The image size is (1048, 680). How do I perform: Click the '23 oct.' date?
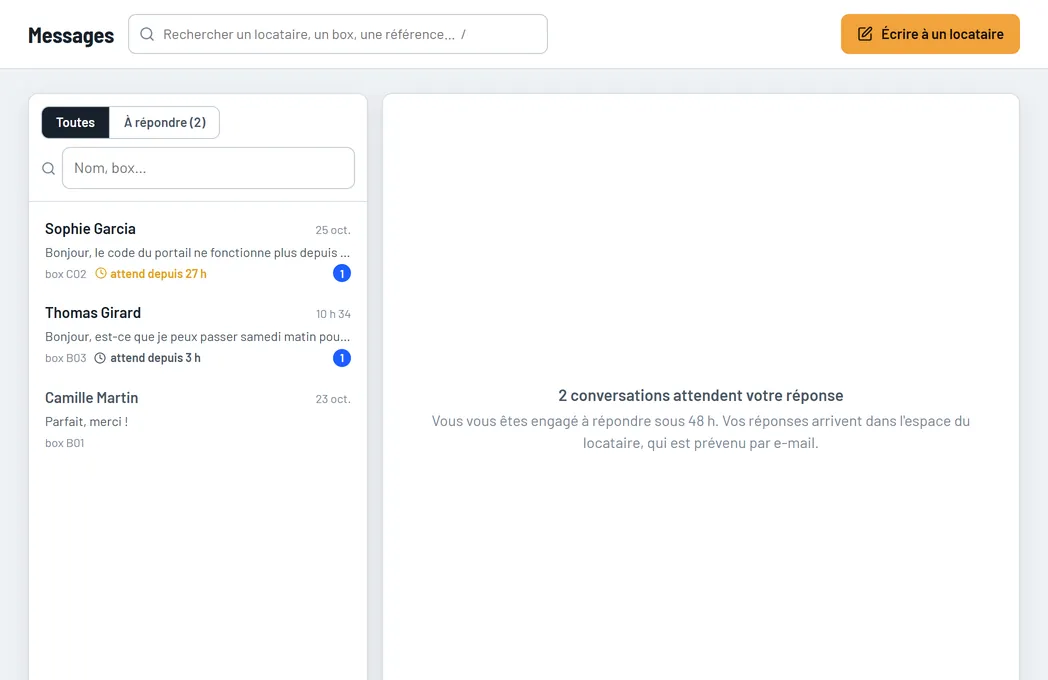coord(333,399)
